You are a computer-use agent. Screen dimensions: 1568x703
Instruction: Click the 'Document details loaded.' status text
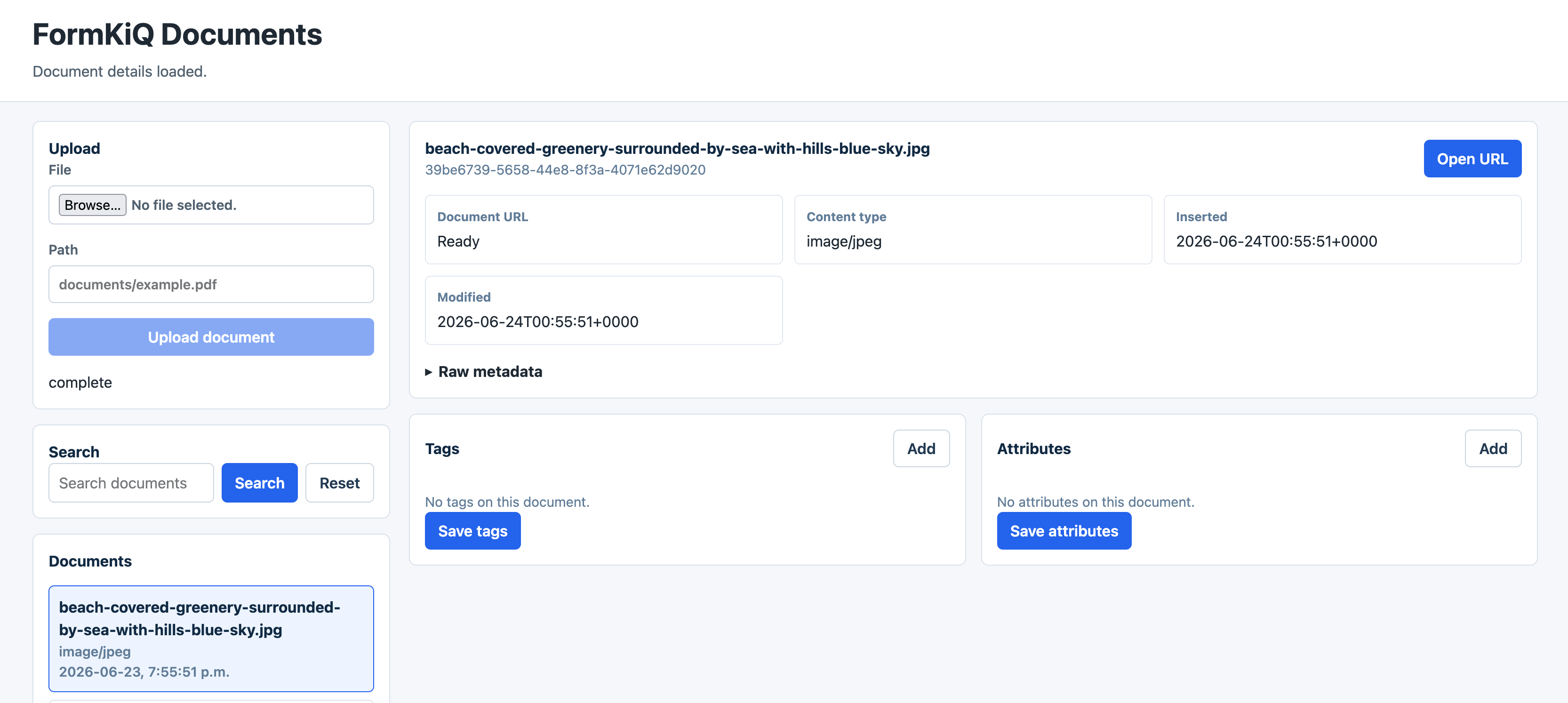(x=120, y=71)
